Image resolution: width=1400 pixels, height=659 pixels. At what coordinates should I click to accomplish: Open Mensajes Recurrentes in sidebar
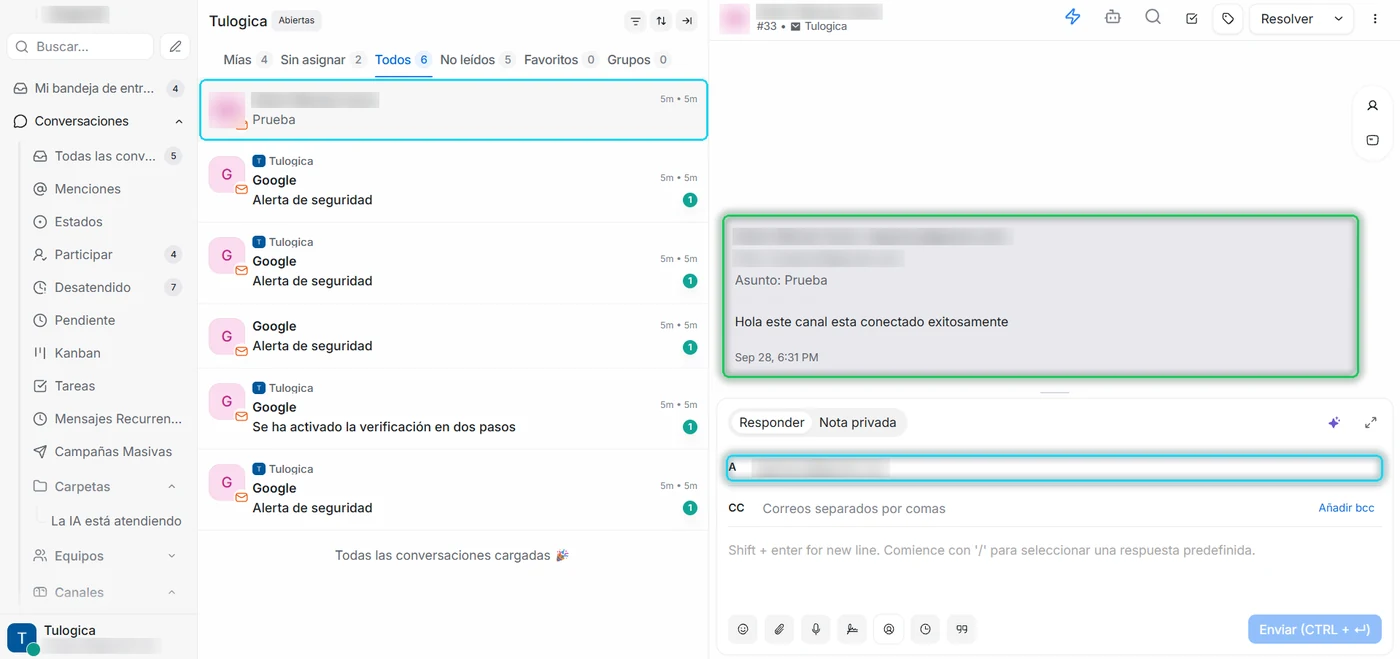[x=106, y=419]
